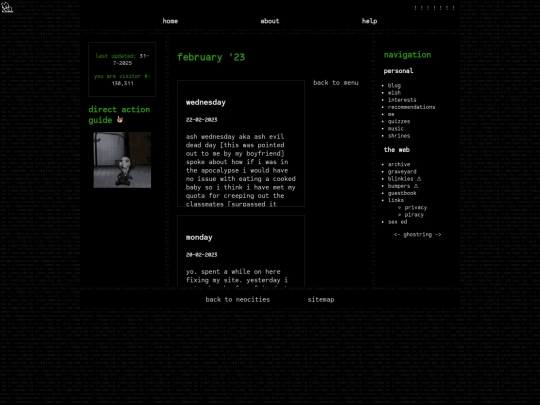Open the graveyard link
This screenshot has height=405, width=540.
(x=402, y=172)
